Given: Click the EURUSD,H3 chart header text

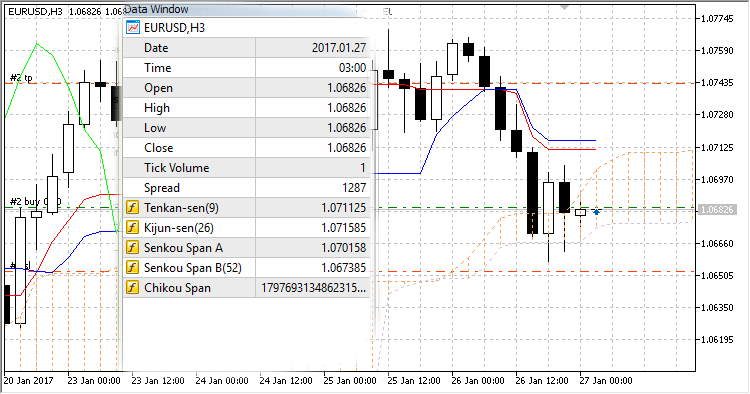Looking at the screenshot, I should [x=35, y=11].
